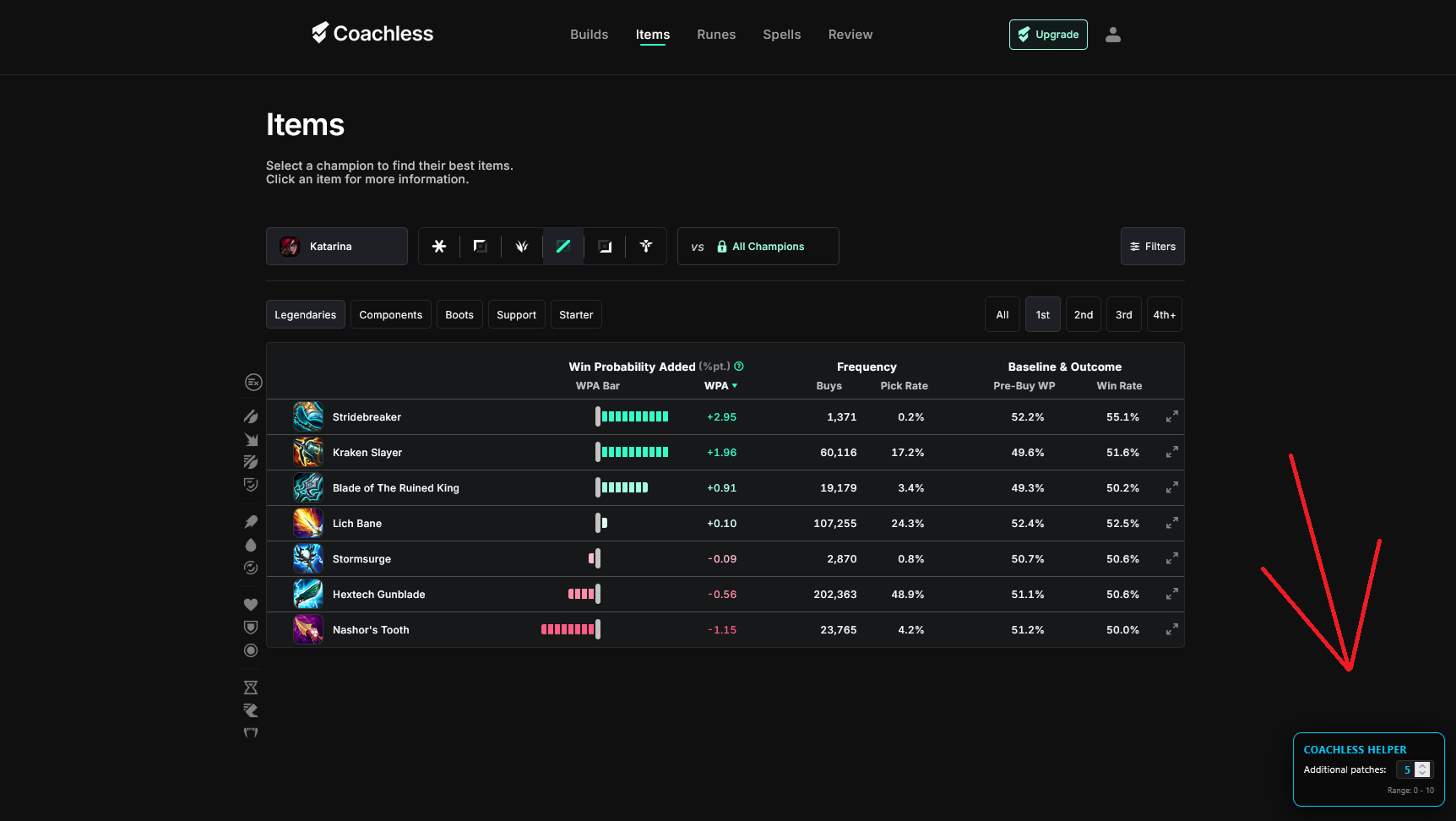Open the vs All Champions matchup selector
The image size is (1456, 821).
click(758, 247)
